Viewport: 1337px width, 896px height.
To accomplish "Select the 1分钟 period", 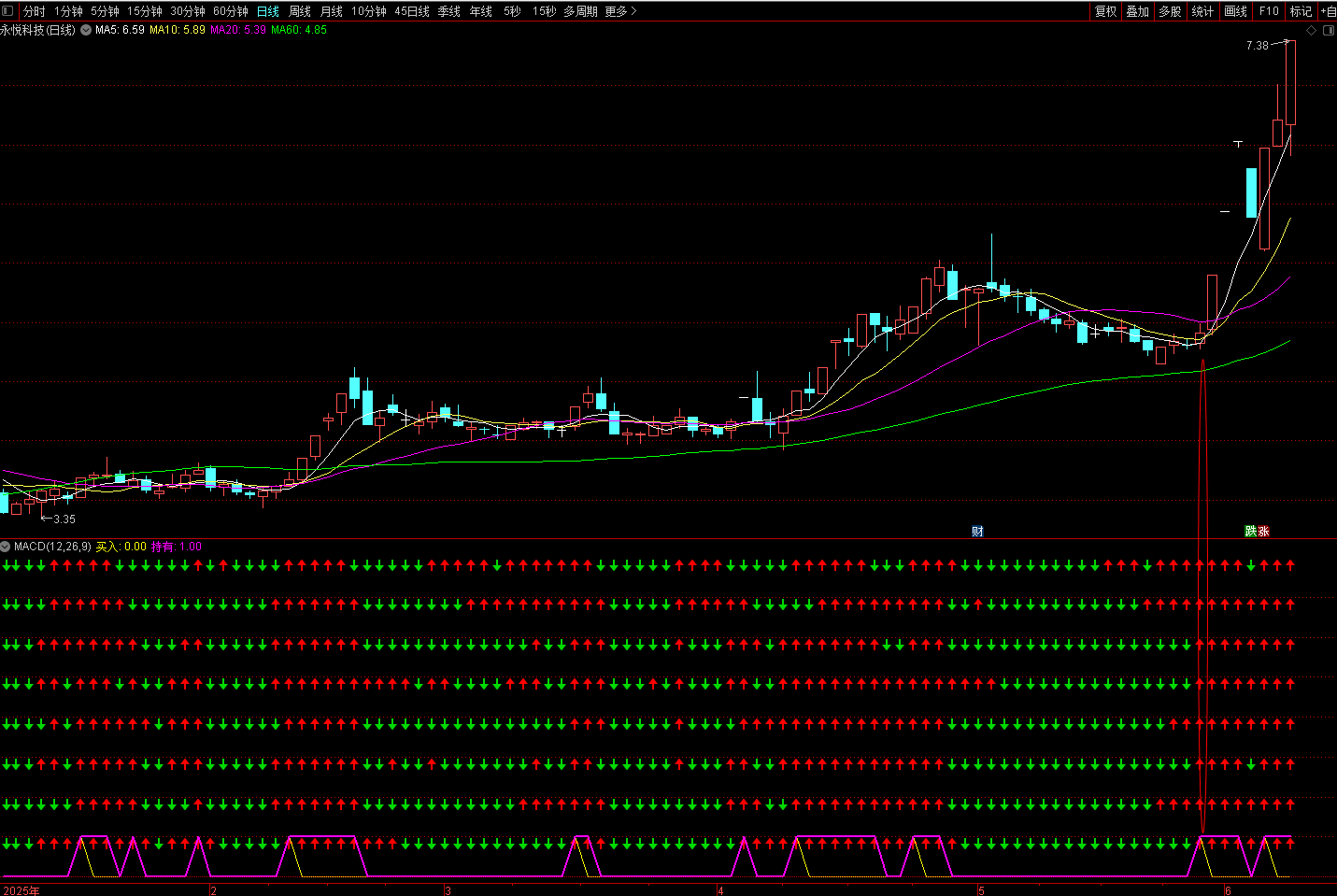I will [68, 11].
